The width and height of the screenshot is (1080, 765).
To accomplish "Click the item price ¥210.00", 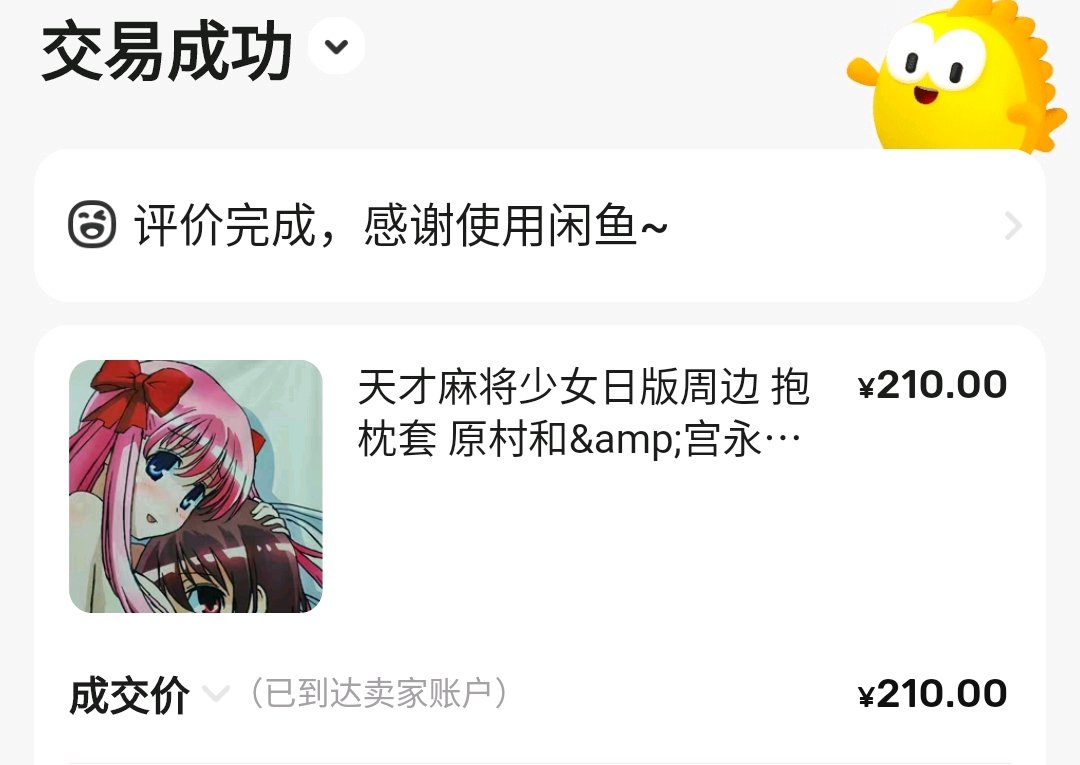I will click(x=933, y=385).
